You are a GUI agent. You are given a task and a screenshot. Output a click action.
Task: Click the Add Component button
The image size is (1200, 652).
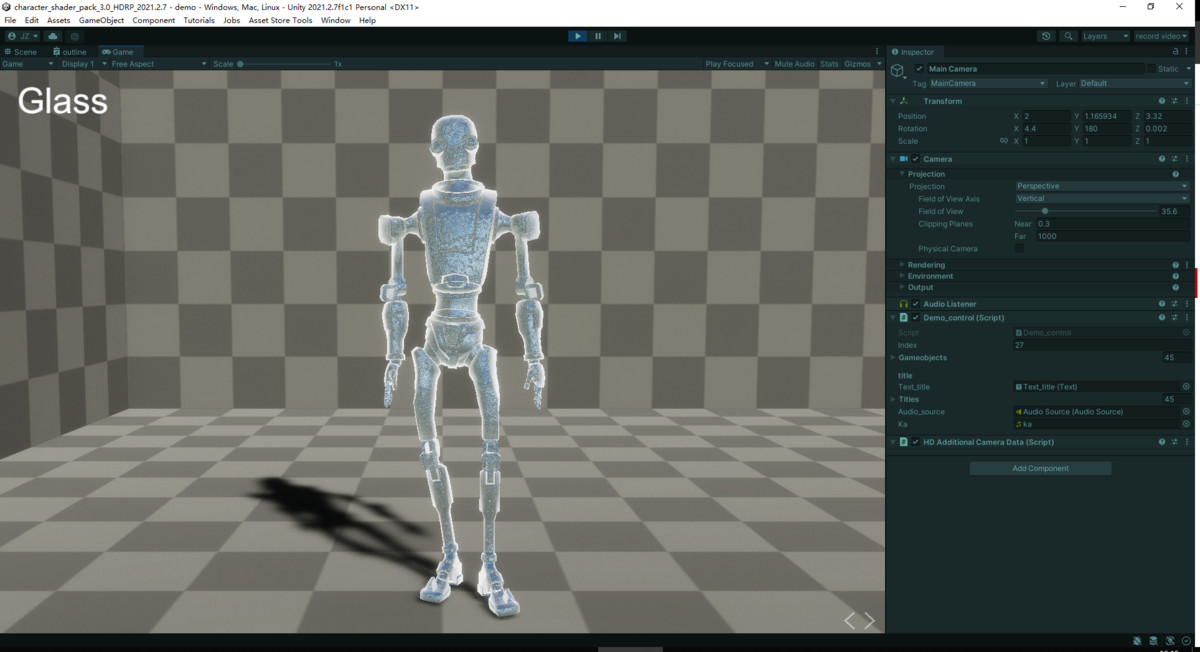click(1040, 467)
